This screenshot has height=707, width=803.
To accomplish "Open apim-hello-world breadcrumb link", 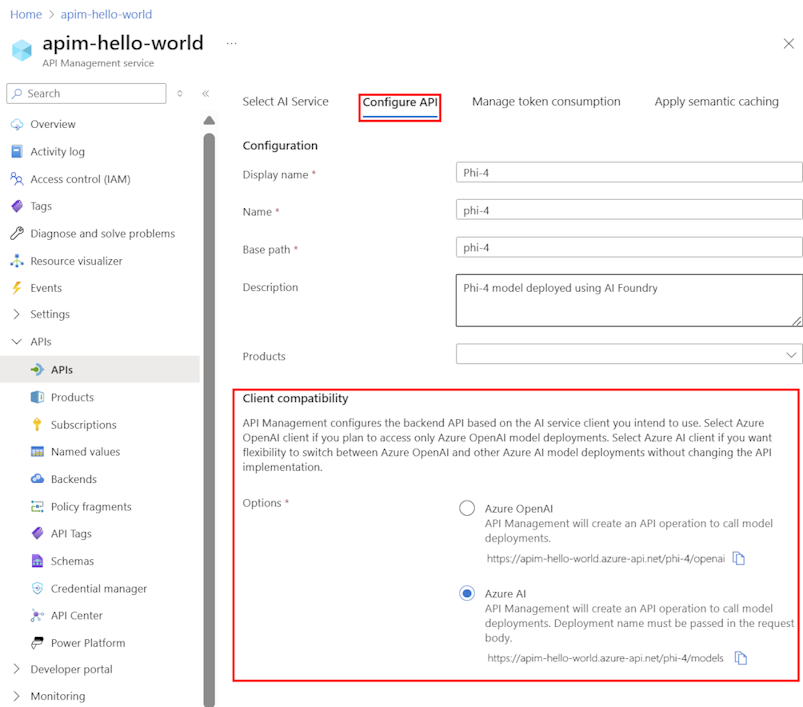I will 106,14.
